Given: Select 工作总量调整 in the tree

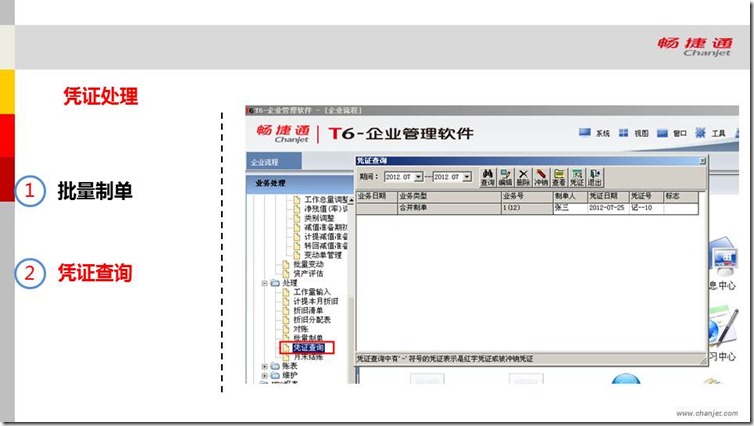Looking at the screenshot, I should click(x=326, y=200).
